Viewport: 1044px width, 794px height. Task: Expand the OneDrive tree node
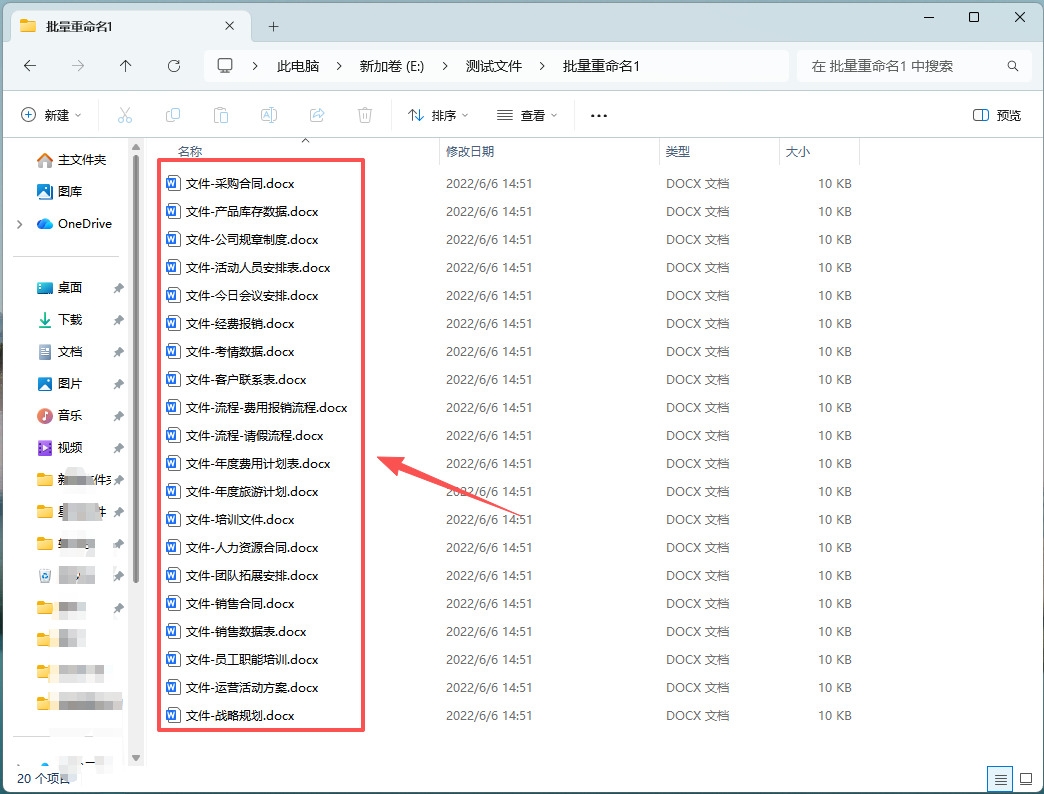coord(19,224)
